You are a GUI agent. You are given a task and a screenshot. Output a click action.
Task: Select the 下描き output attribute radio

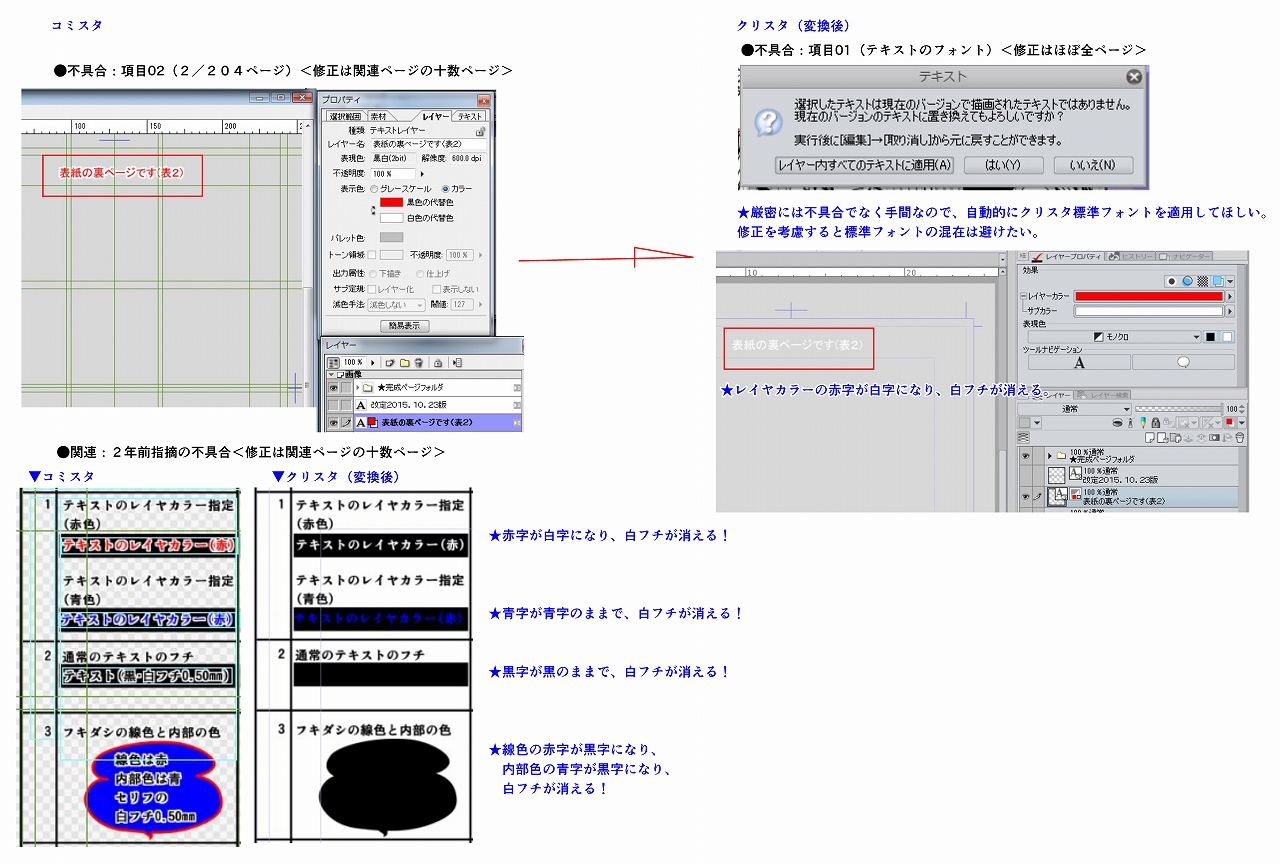pyautogui.click(x=374, y=273)
